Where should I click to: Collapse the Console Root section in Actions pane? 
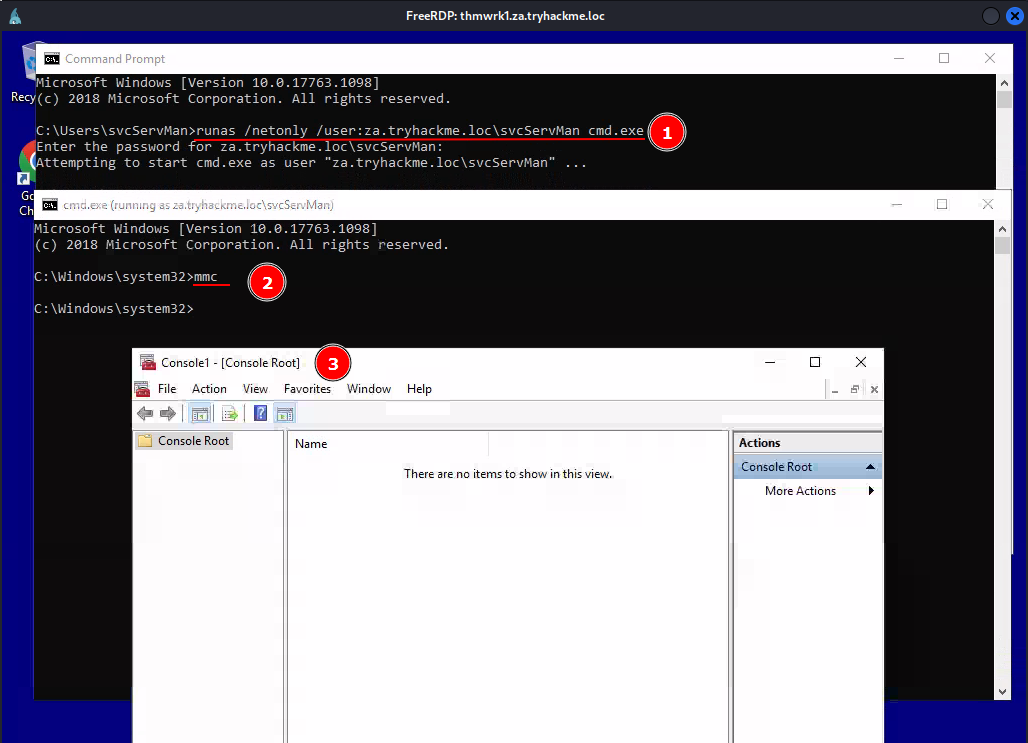[x=870, y=467]
